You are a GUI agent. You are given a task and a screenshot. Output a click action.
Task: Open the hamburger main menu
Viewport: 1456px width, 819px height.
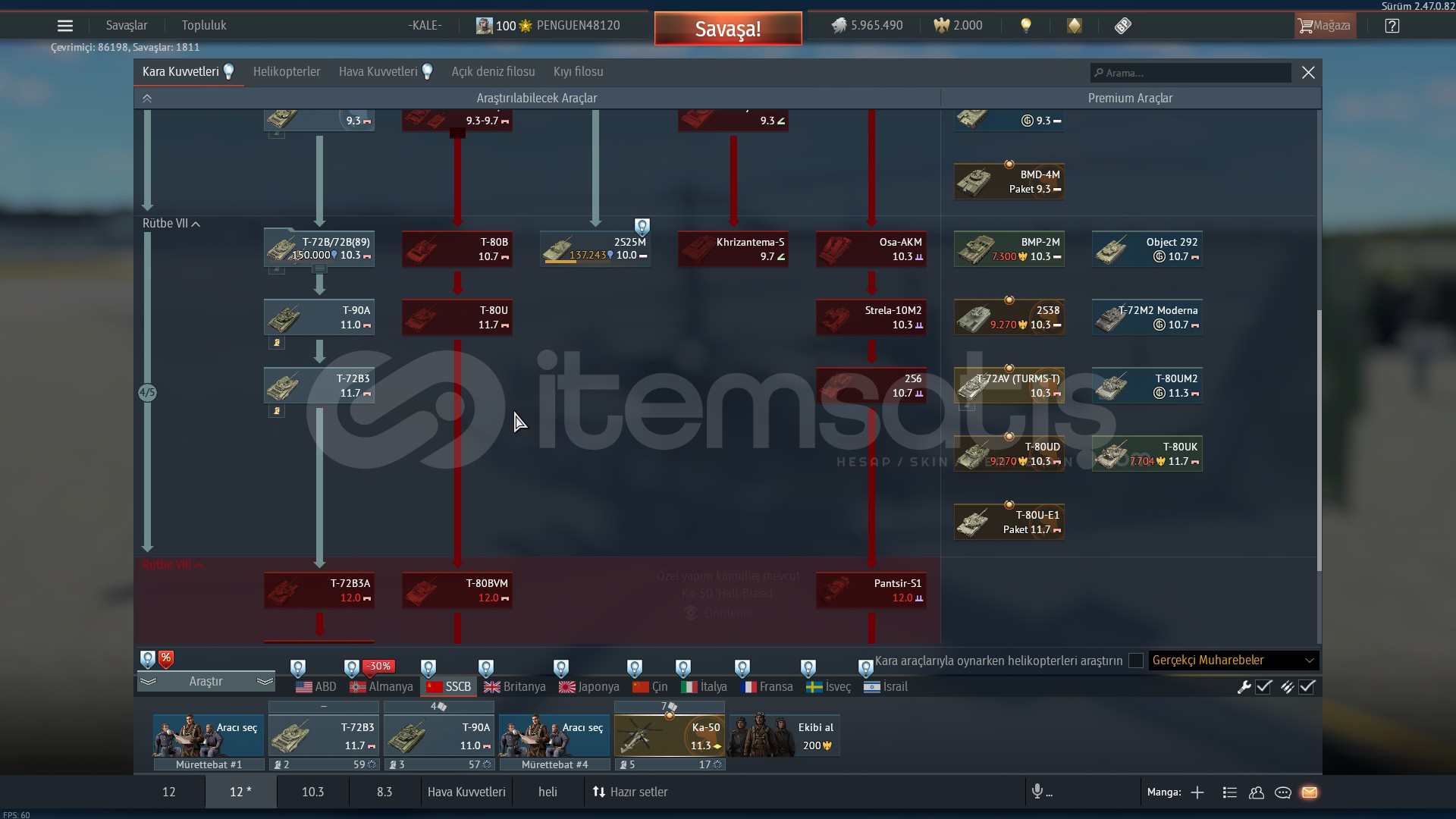65,26
